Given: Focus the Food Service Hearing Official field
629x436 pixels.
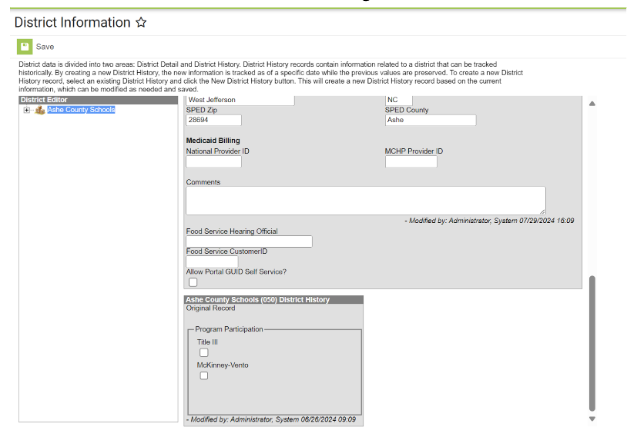Looking at the screenshot, I should [249, 241].
